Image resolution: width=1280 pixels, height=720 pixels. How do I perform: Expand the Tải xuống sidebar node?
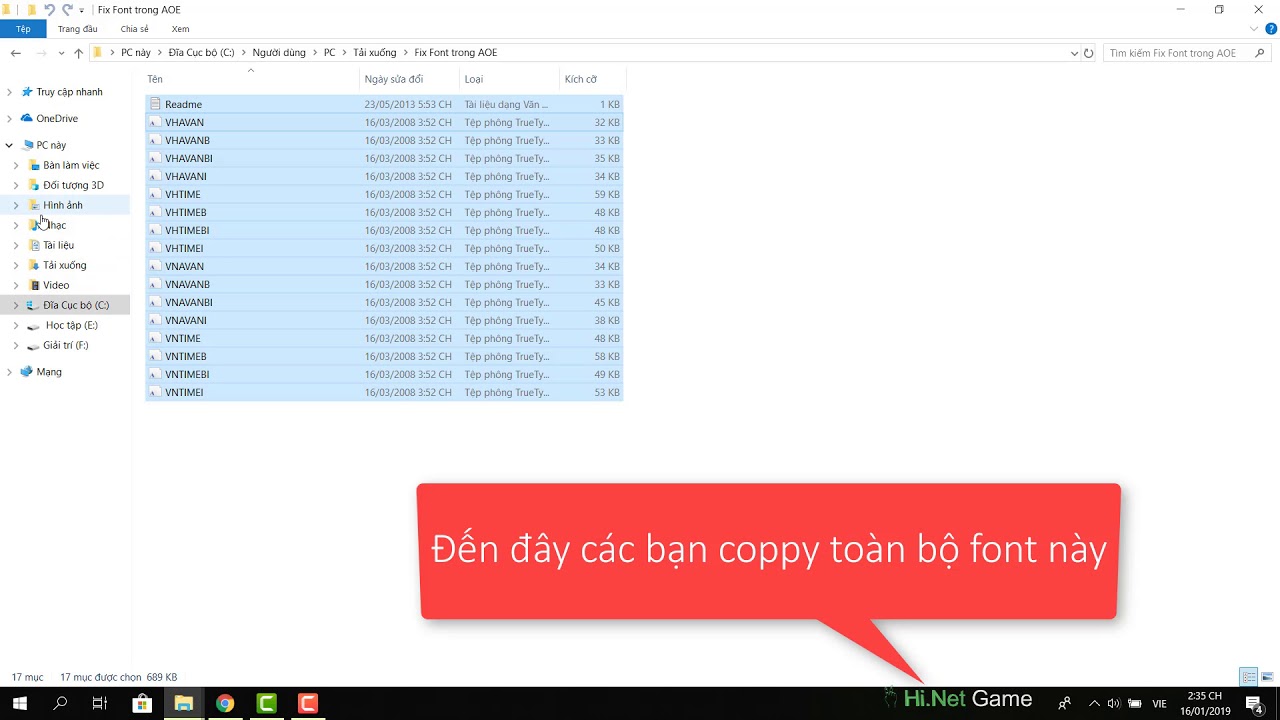[16, 265]
